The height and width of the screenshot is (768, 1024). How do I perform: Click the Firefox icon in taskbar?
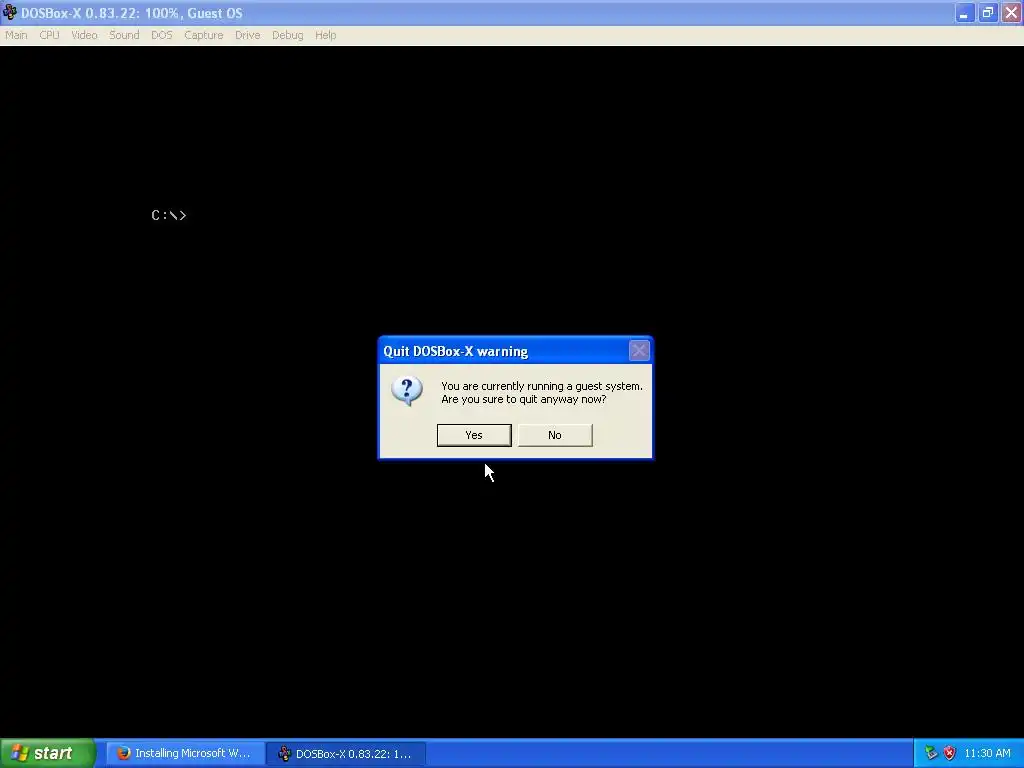pos(123,753)
